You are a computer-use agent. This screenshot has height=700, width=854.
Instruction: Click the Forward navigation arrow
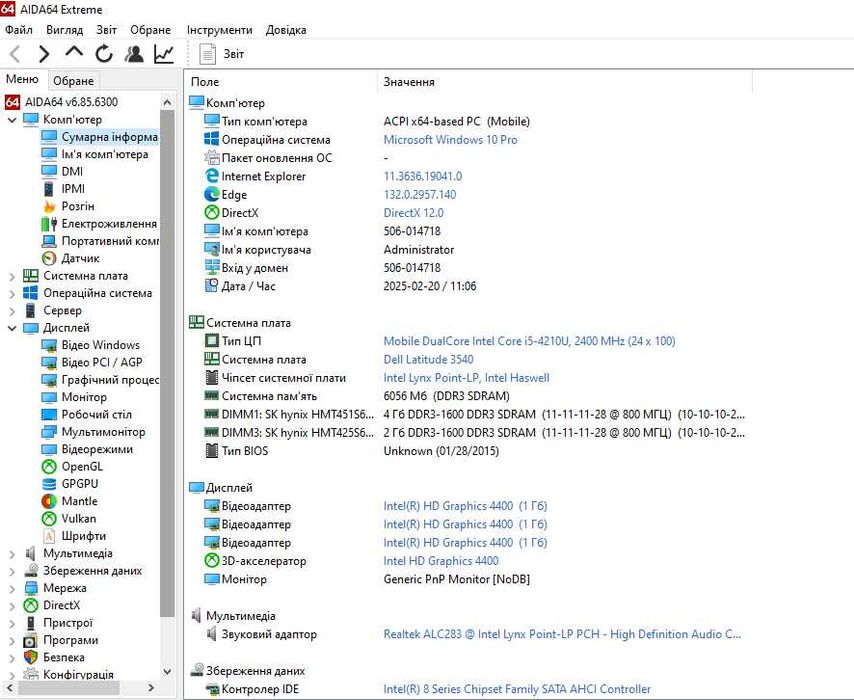(x=44, y=54)
